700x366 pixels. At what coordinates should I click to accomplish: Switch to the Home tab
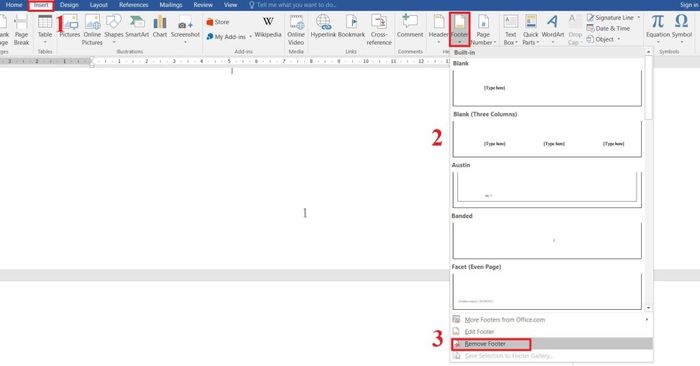[14, 5]
